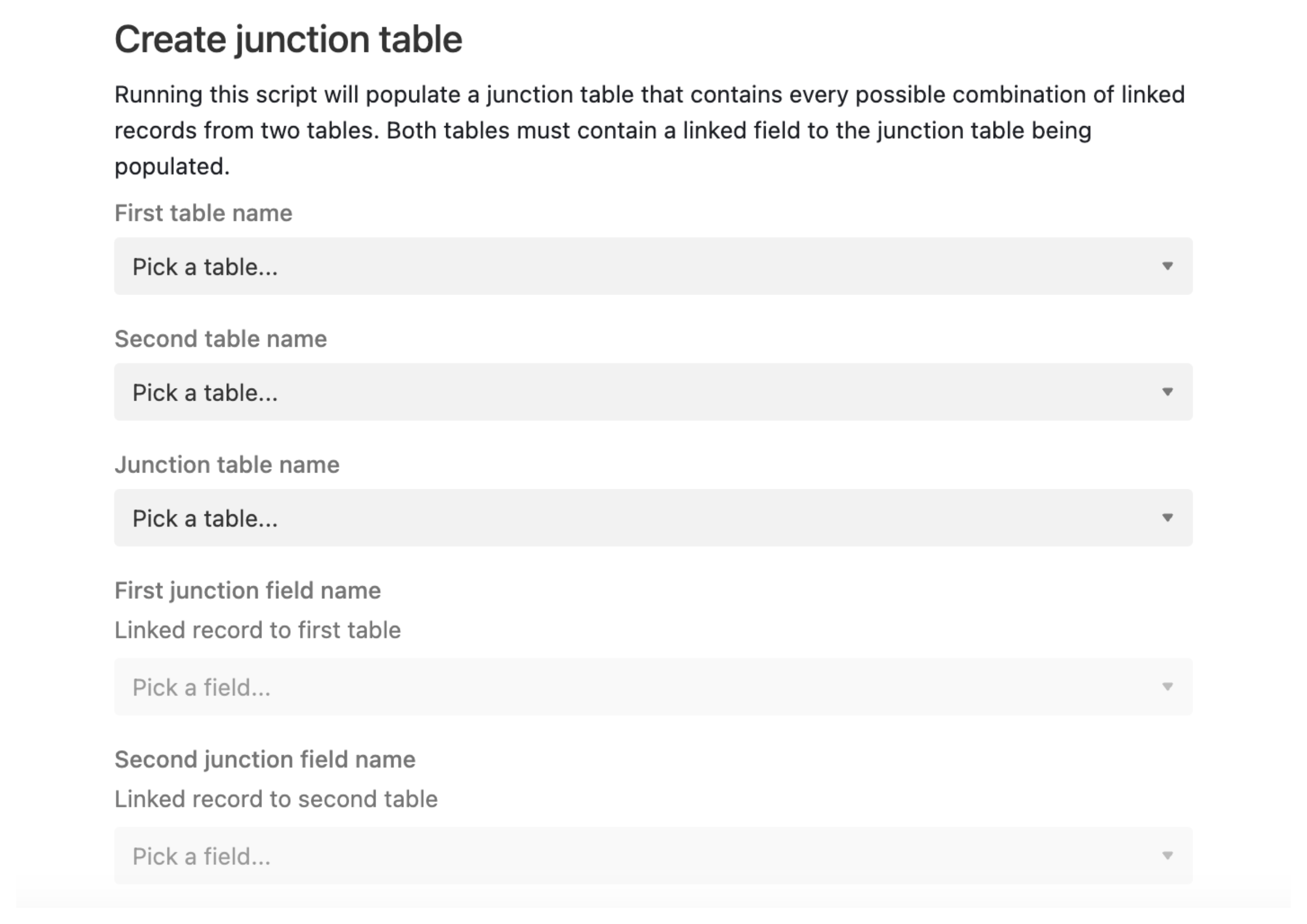Click the 'Pick a field...' placeholder under Second junction field

click(x=202, y=856)
